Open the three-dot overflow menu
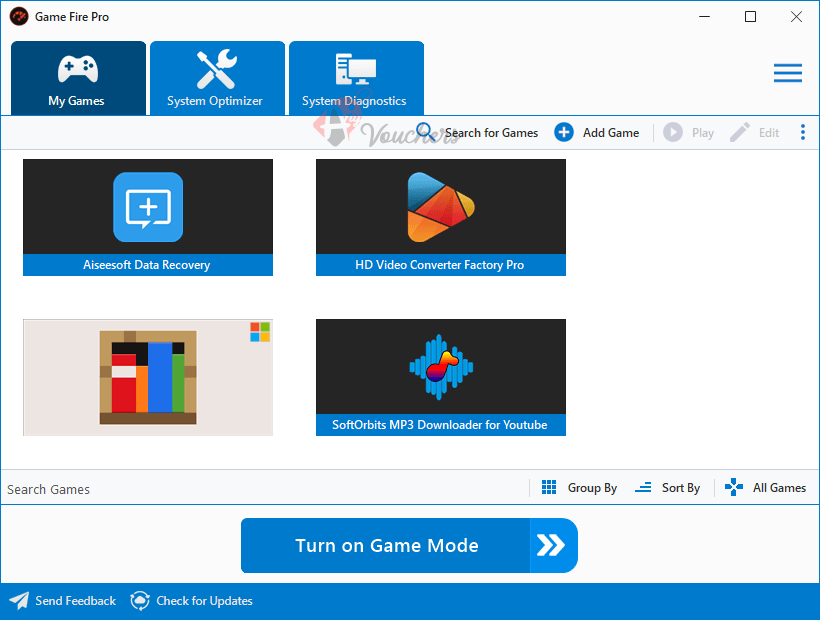 point(803,131)
